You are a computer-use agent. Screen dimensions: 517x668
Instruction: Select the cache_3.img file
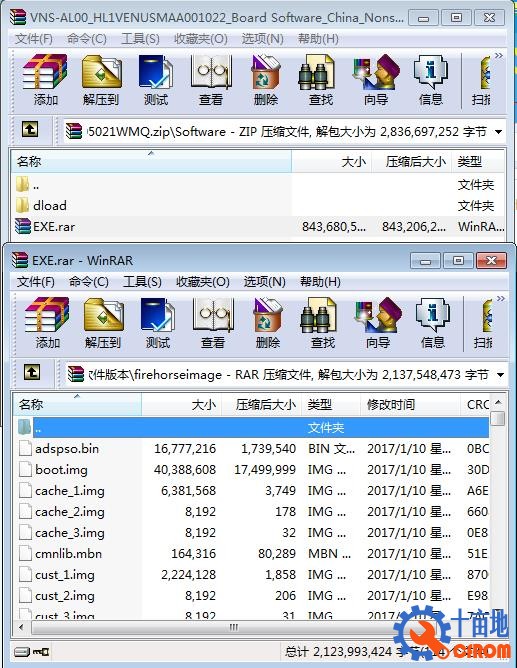(x=253, y=533)
